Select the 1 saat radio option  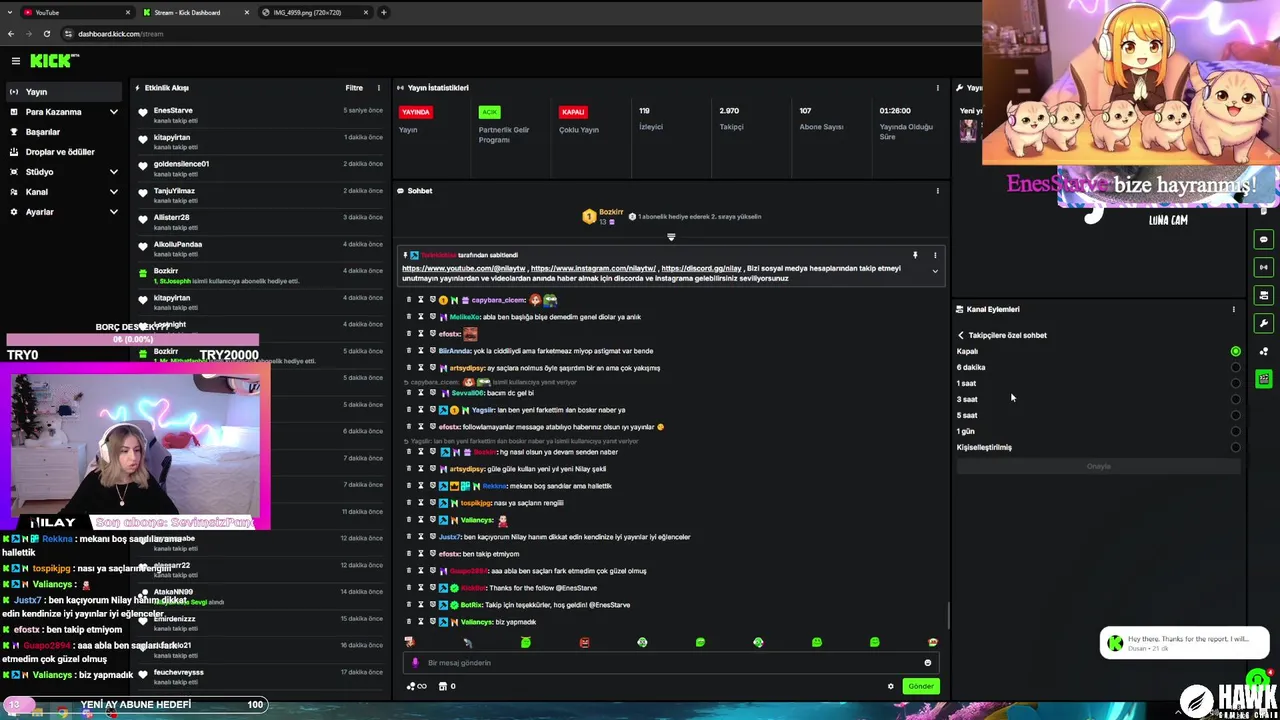click(1236, 383)
